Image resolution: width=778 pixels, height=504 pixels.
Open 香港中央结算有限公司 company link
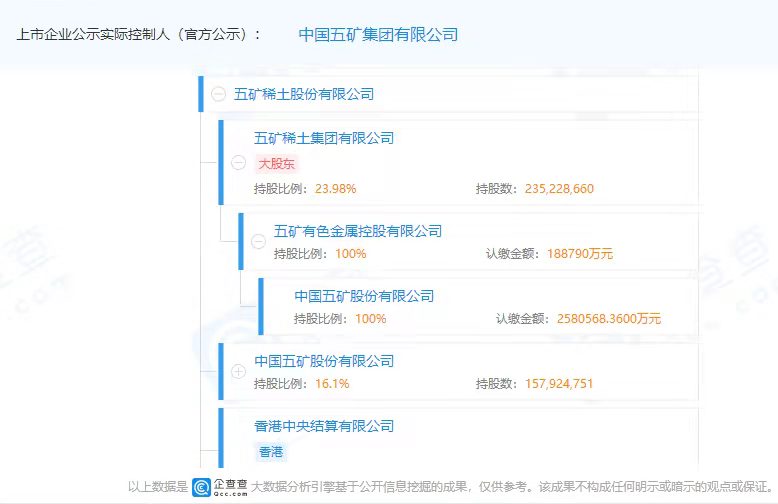pyautogui.click(x=324, y=426)
